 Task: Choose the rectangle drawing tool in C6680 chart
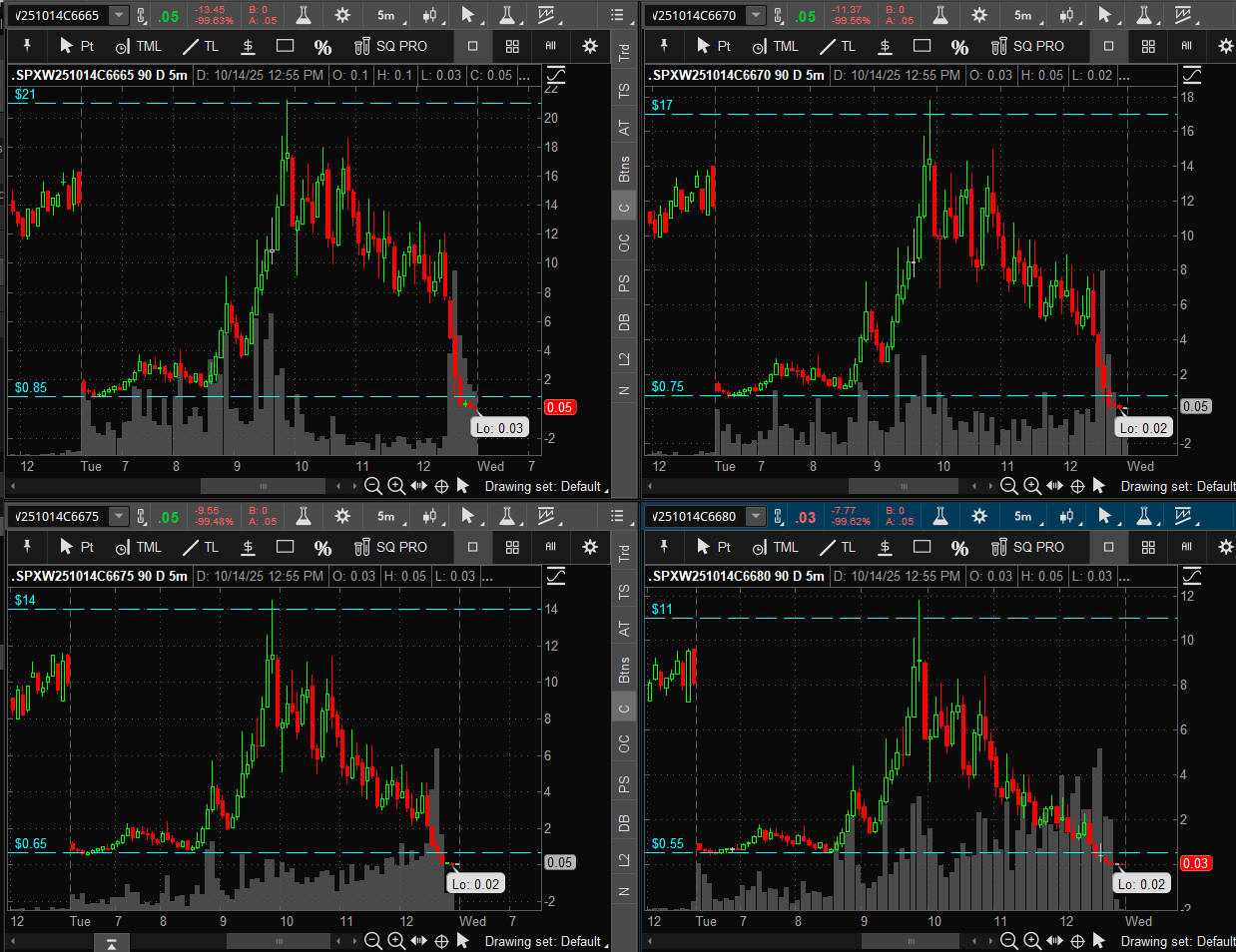(x=922, y=547)
